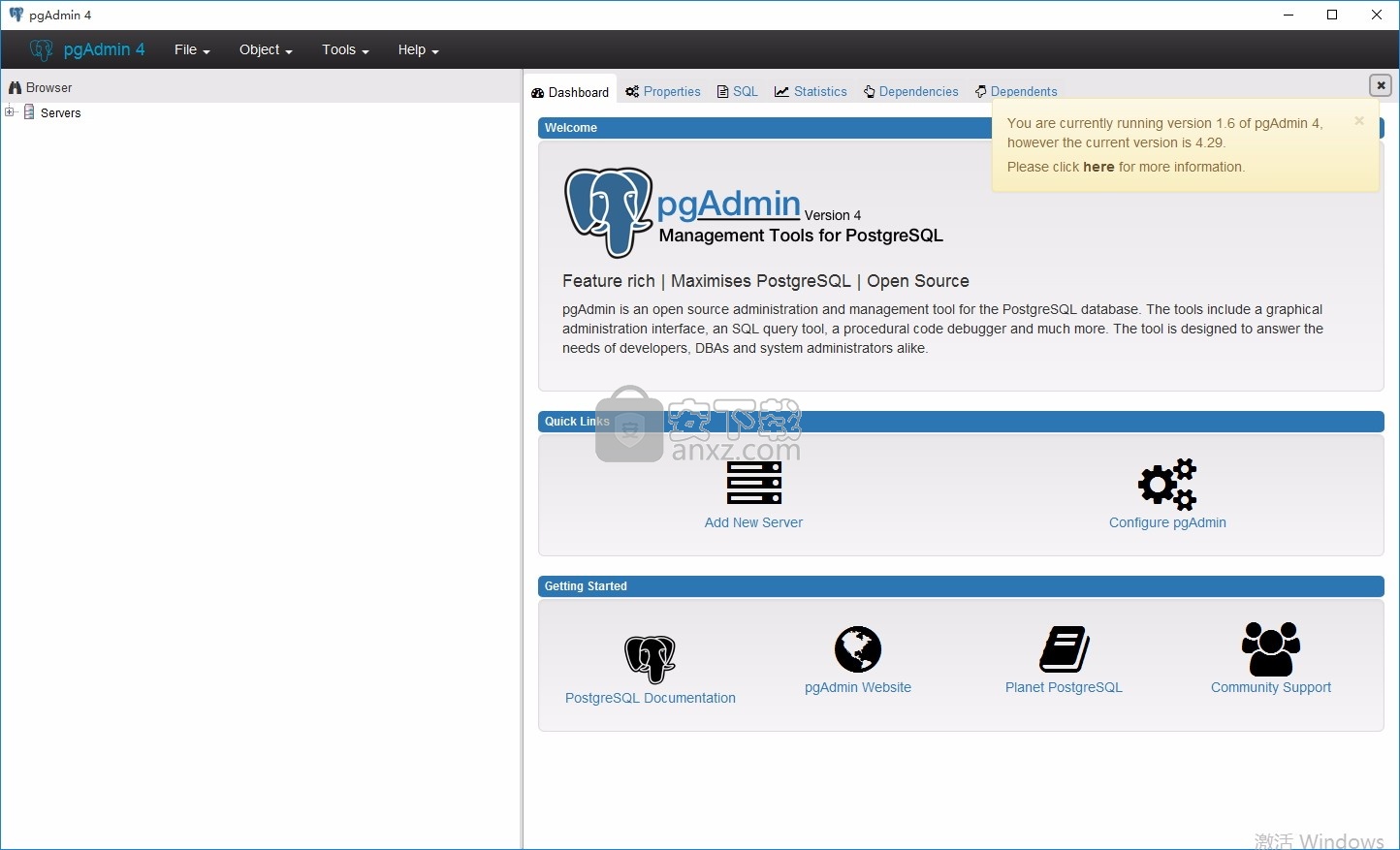
Task: Open the Planet PostgreSQL link
Action: pyautogui.click(x=1064, y=687)
